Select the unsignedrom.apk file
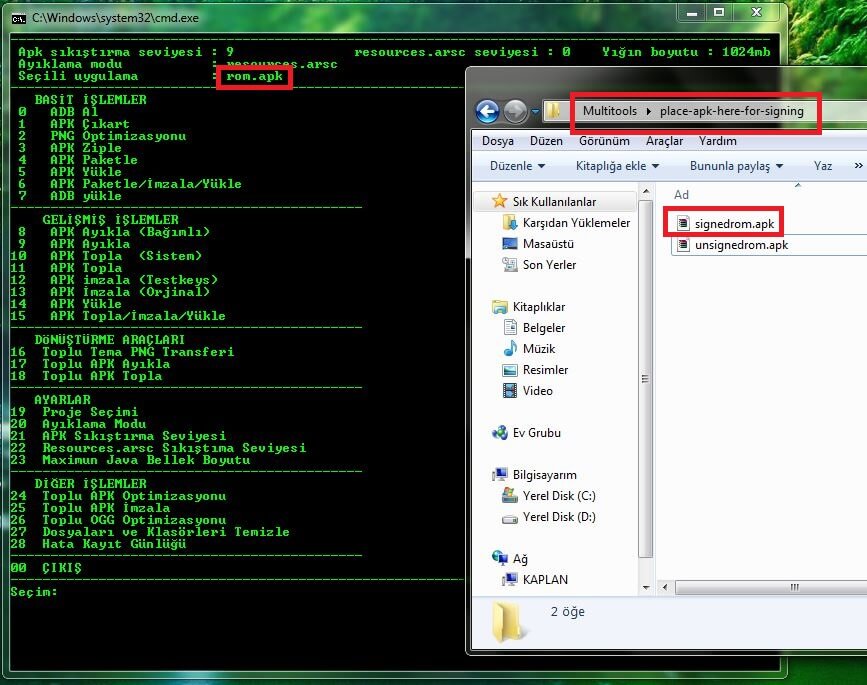Image resolution: width=867 pixels, height=685 pixels. pyautogui.click(x=740, y=245)
